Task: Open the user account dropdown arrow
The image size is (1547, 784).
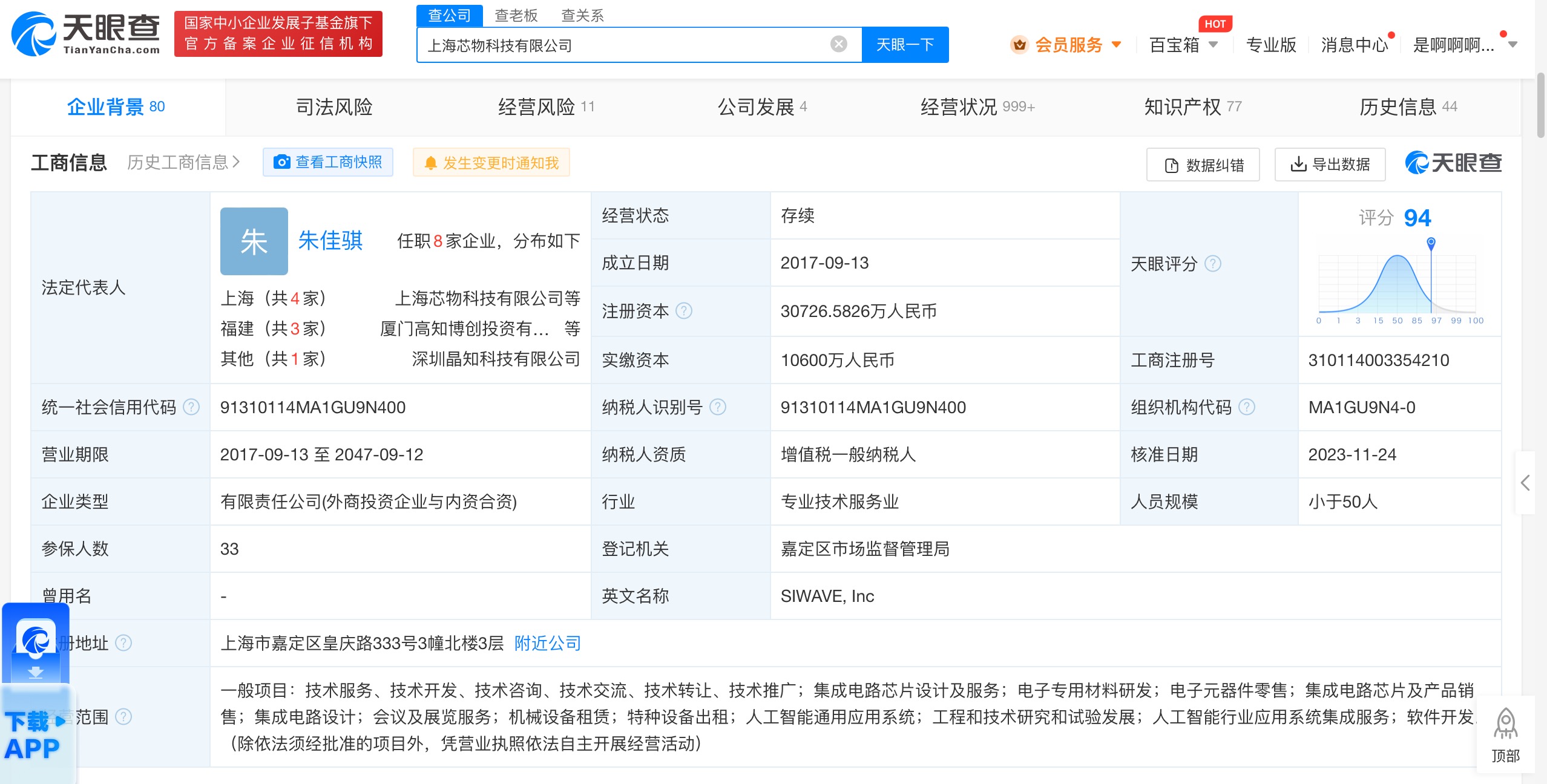Action: pos(1513,44)
